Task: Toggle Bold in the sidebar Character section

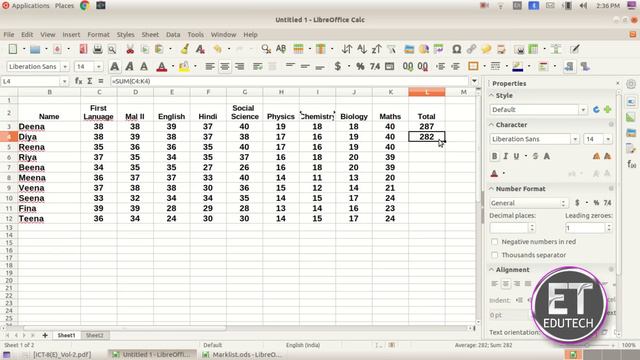Action: (495, 156)
